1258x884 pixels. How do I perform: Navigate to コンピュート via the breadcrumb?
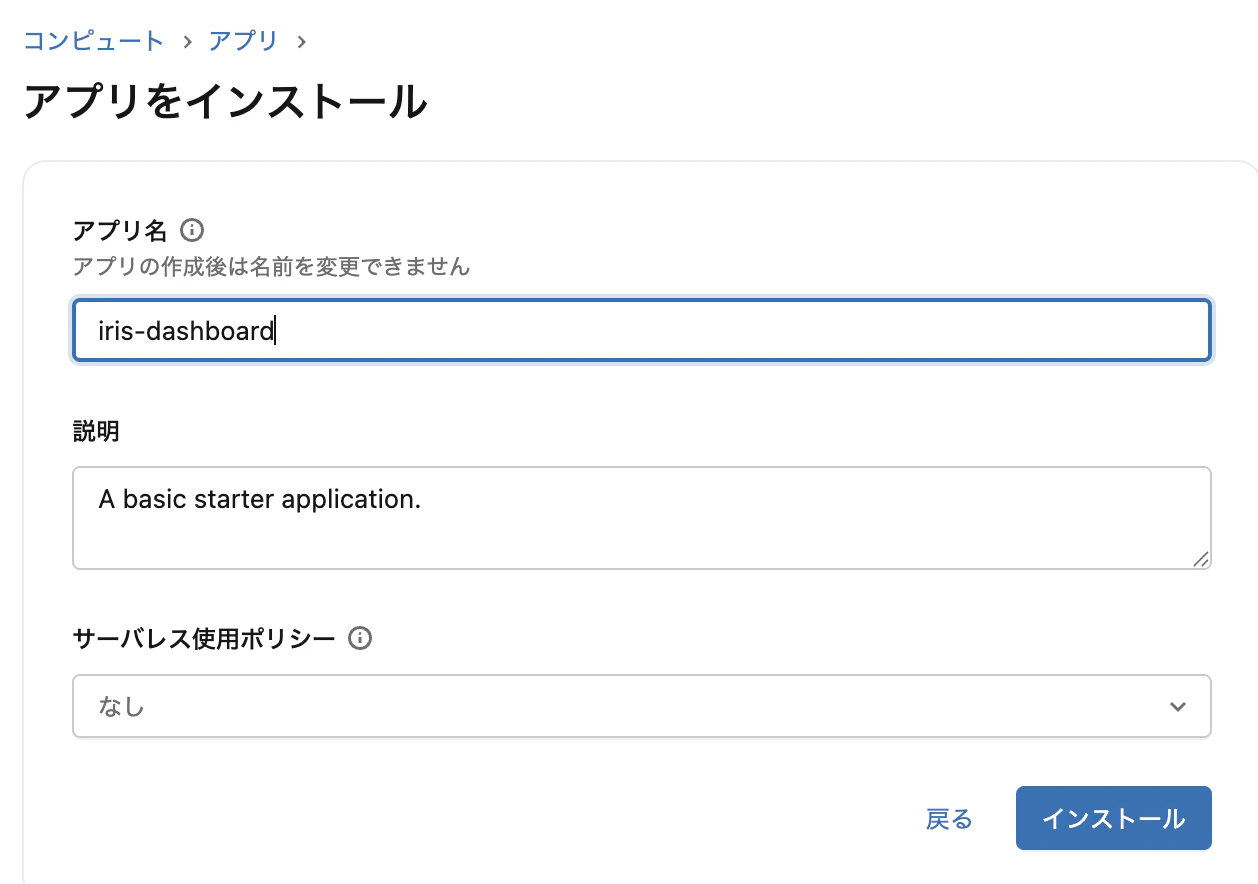coord(93,41)
